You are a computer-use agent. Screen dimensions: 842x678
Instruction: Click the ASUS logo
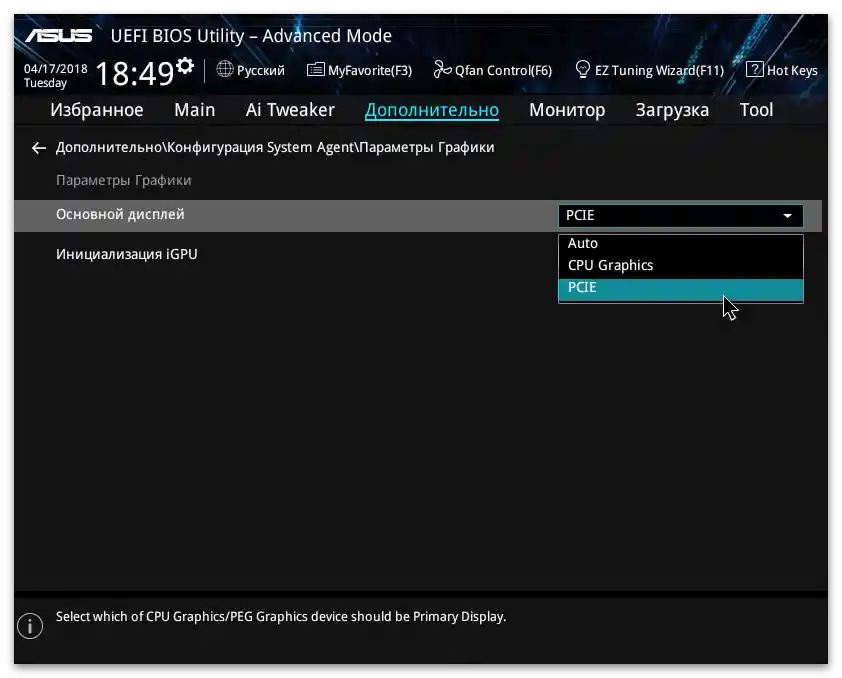point(59,35)
